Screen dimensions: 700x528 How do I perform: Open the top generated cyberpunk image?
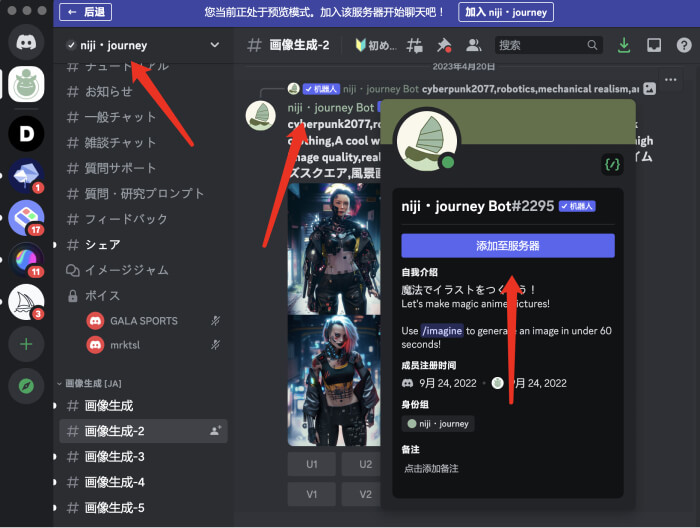pos(334,249)
